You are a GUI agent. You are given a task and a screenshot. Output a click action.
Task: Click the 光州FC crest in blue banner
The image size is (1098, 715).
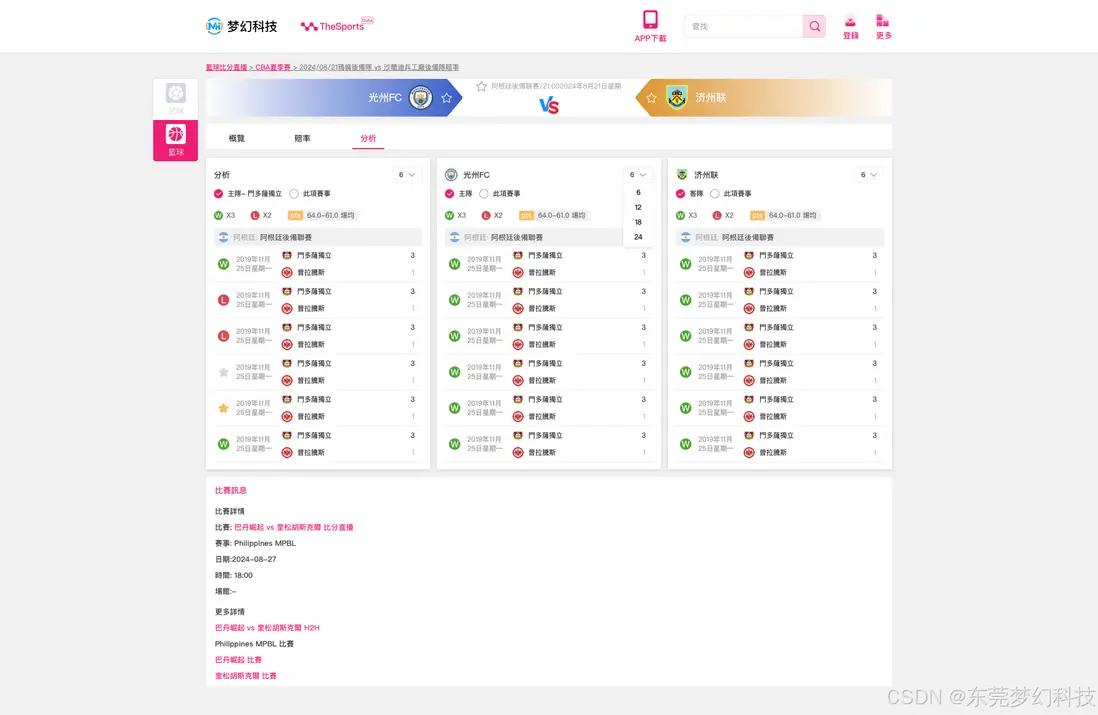pos(421,97)
